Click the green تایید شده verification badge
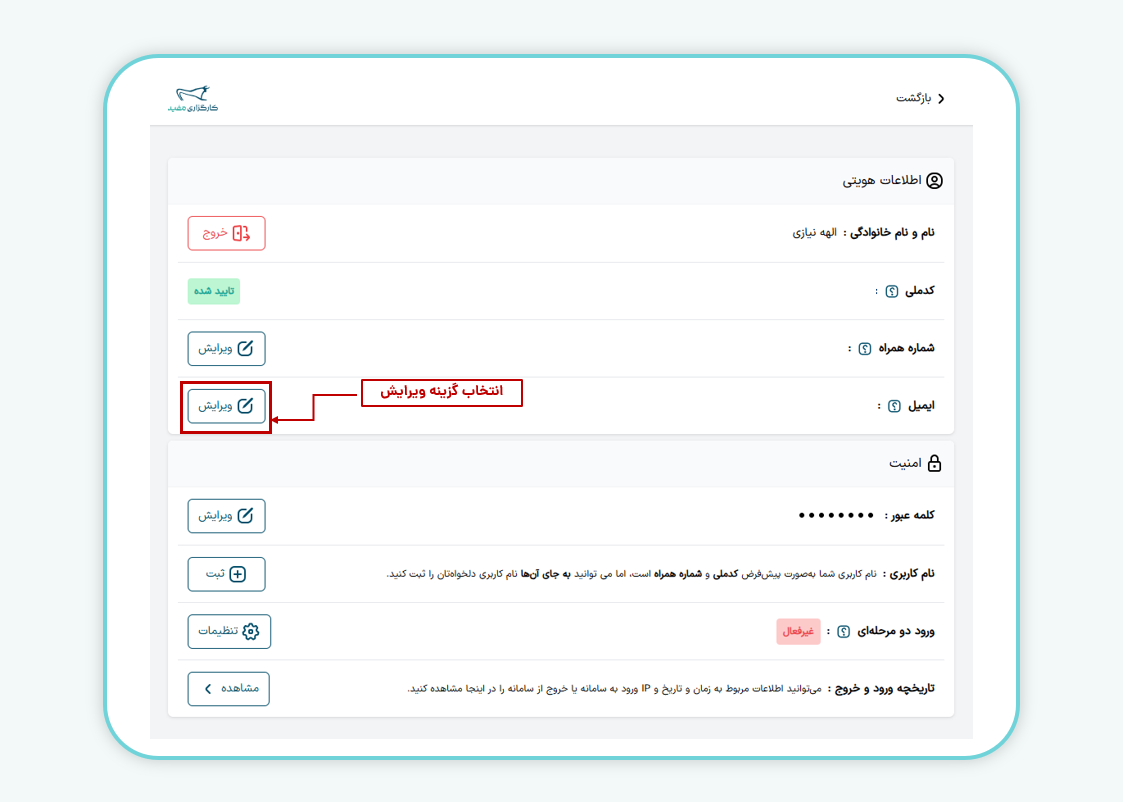 pos(213,290)
